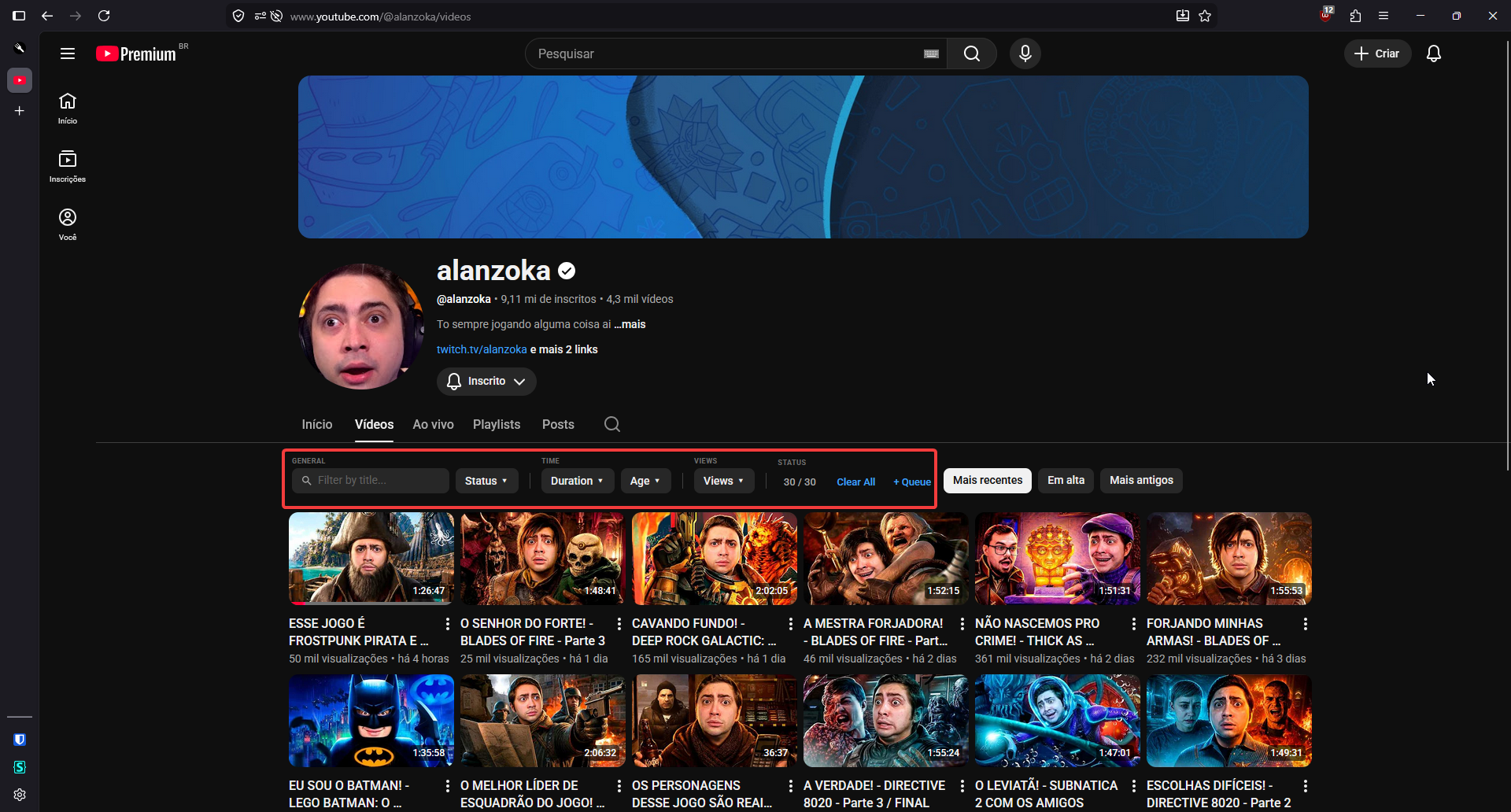Open the site protection shield info

[238, 16]
